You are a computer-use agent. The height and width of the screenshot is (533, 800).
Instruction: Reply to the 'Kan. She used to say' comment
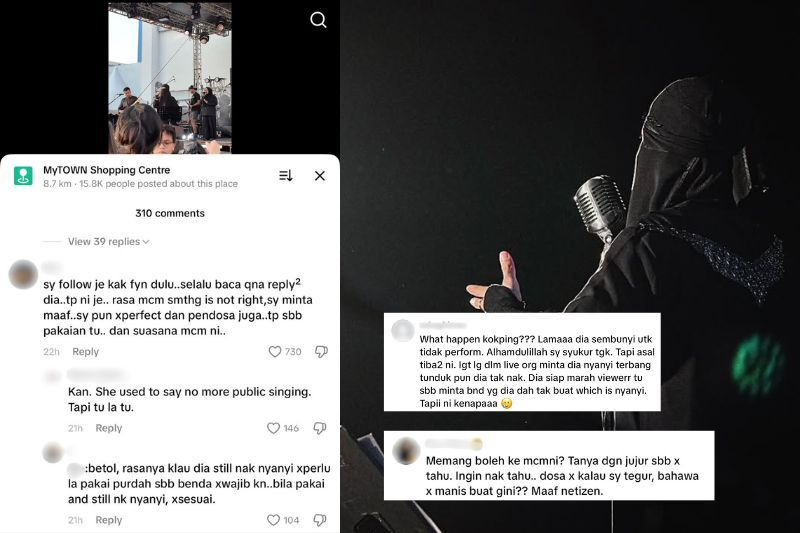point(109,428)
